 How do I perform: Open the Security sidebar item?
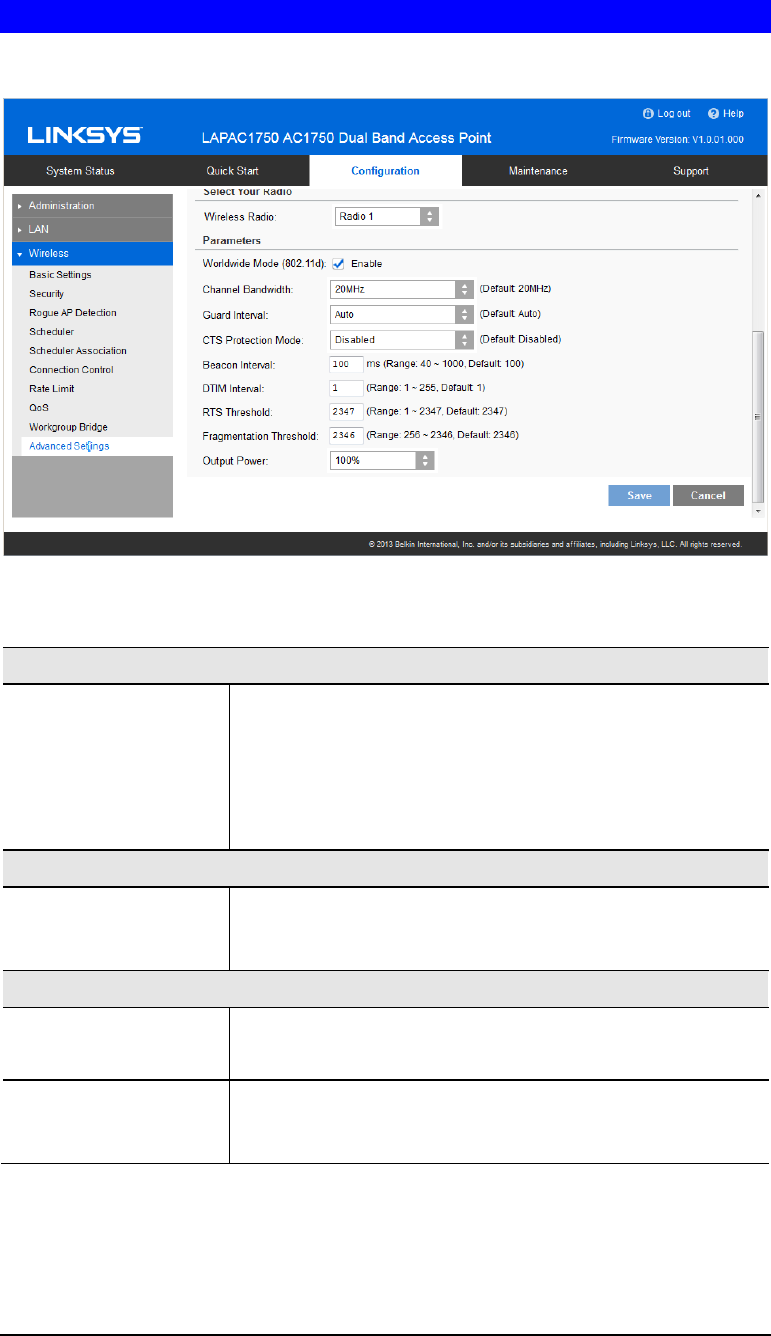click(46, 294)
